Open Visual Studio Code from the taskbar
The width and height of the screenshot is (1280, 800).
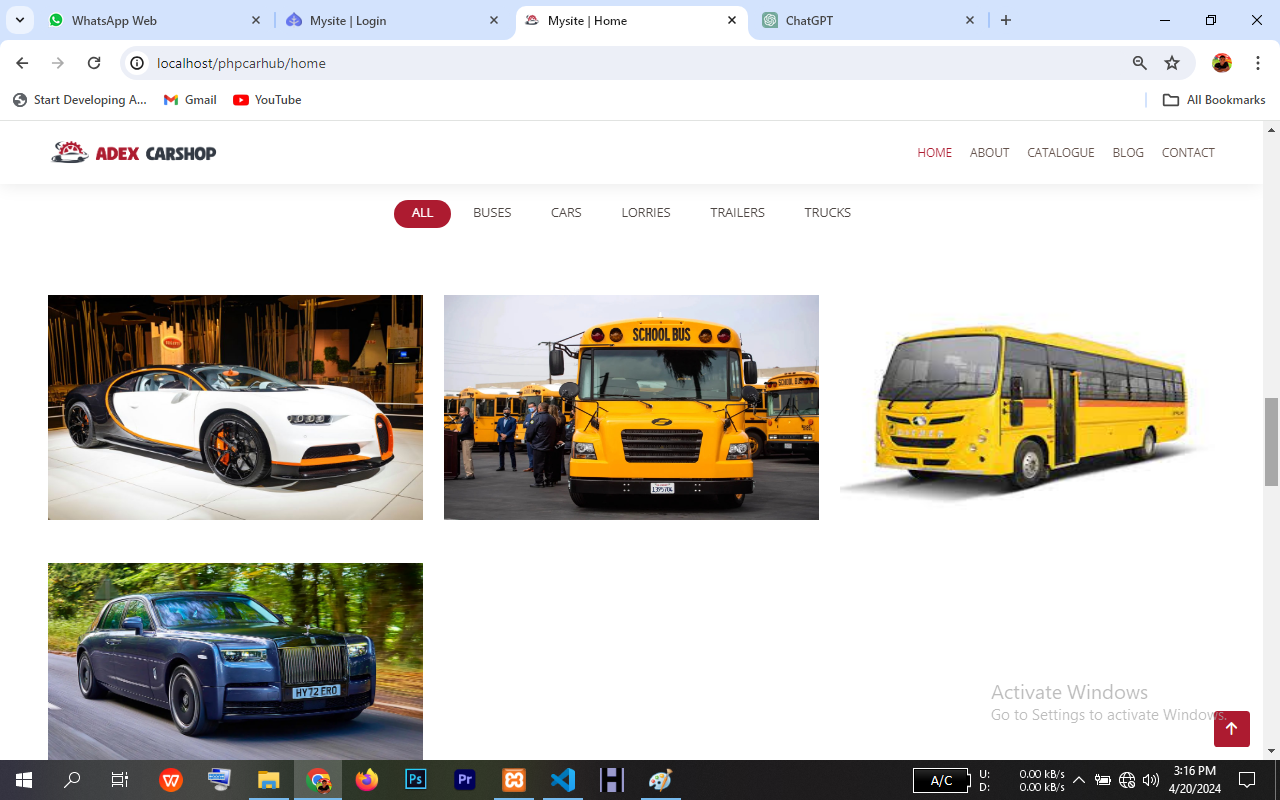(x=563, y=779)
